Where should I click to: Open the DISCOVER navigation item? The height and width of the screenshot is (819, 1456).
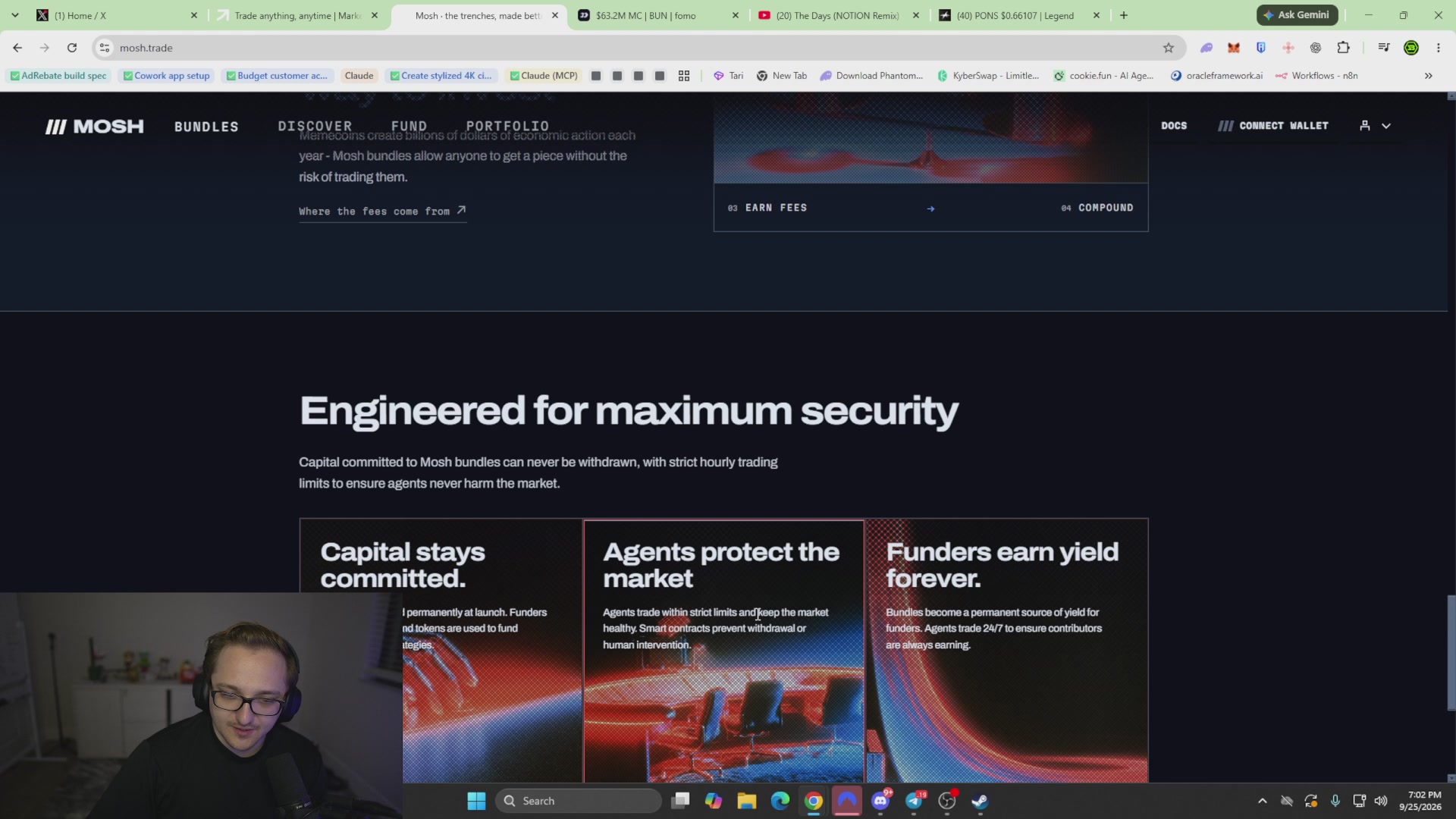[x=315, y=126]
